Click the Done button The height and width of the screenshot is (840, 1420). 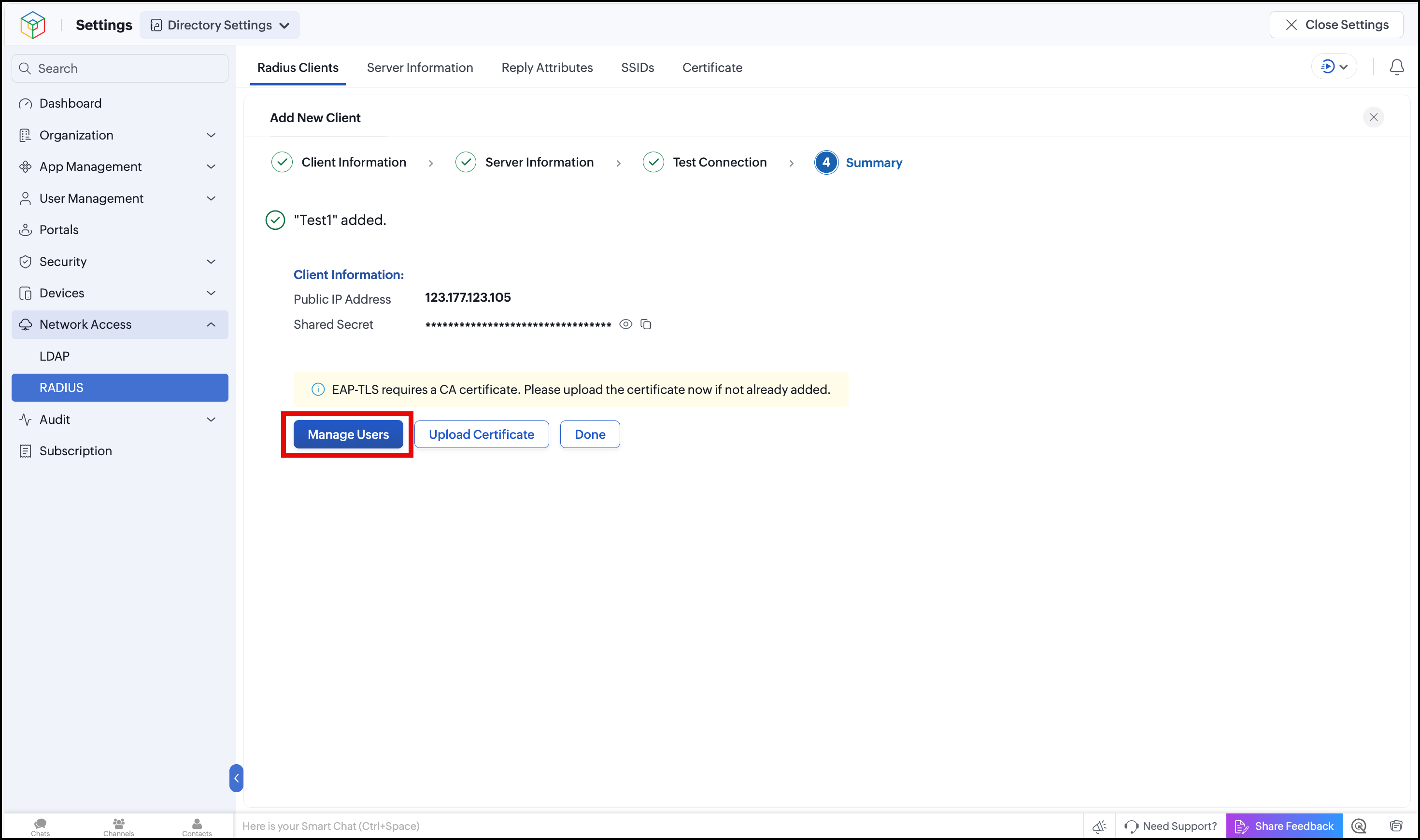pyautogui.click(x=590, y=434)
